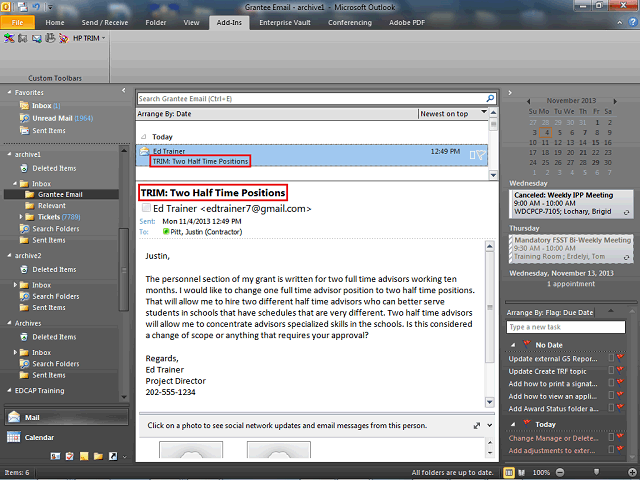Collapse the No Date task group
This screenshot has height=480, width=640.
coord(513,345)
